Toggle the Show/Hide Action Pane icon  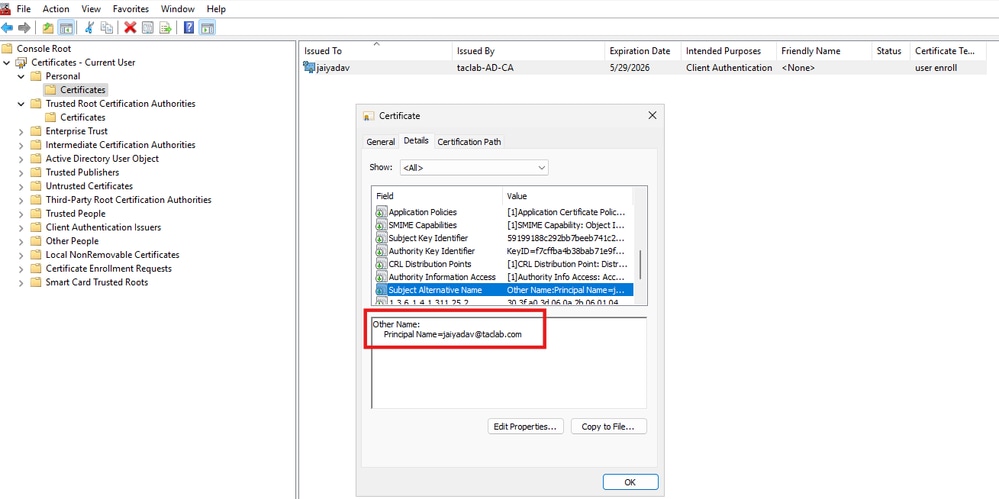point(207,27)
